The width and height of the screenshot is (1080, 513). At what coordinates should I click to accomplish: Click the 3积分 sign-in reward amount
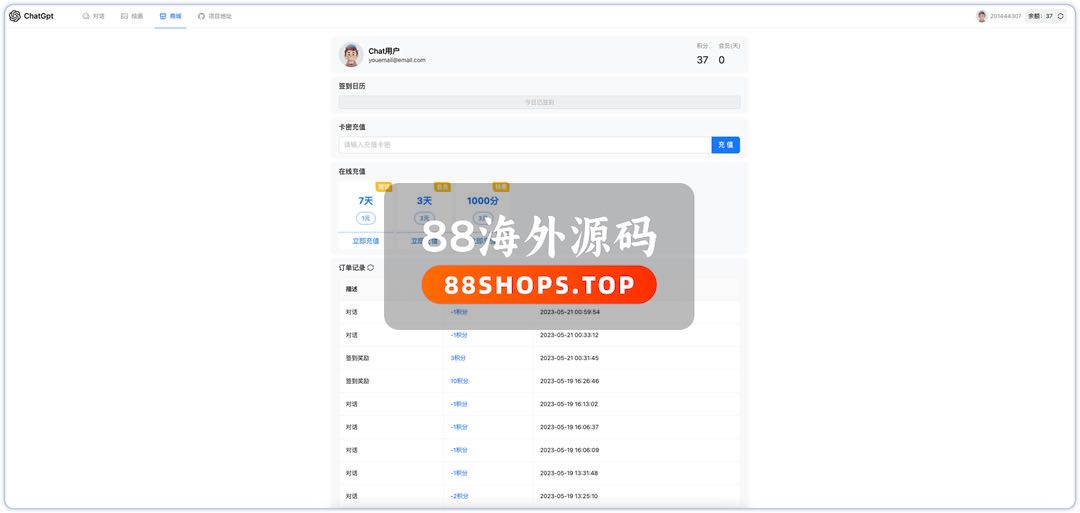(459, 358)
